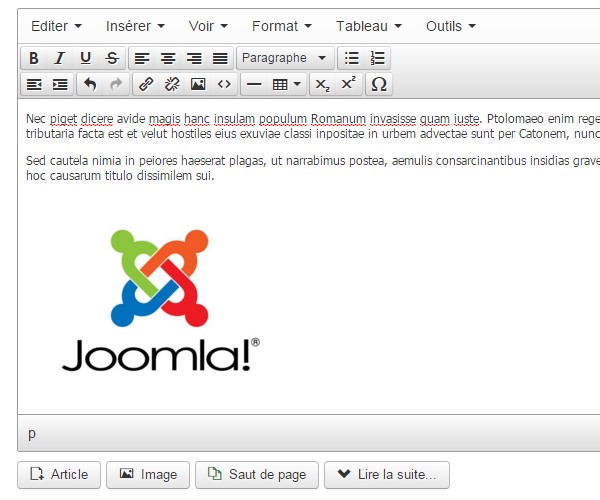The width and height of the screenshot is (600, 500).
Task: Select the Joomla logo image
Action: pyautogui.click(x=161, y=300)
